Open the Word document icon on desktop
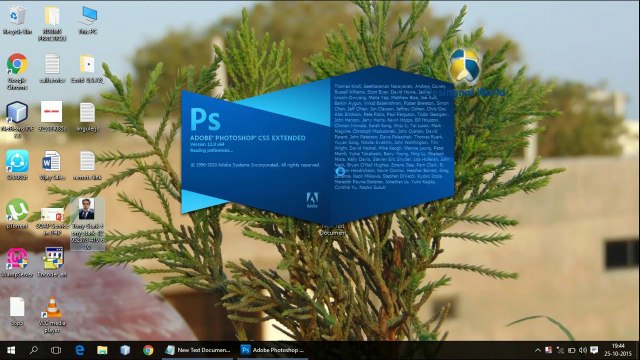 click(x=52, y=165)
